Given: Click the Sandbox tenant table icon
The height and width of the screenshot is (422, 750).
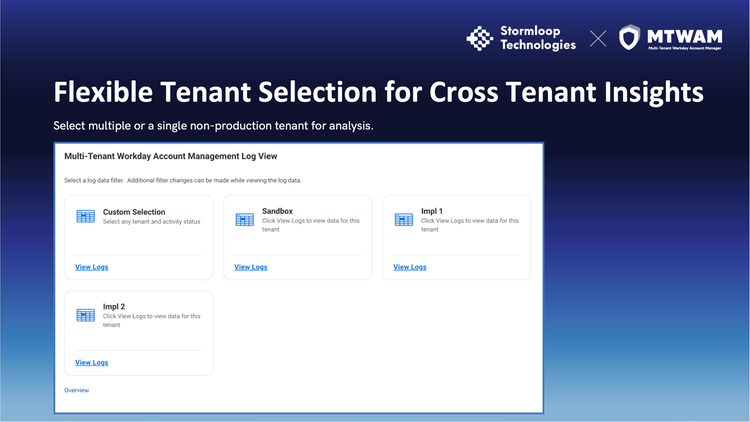Looking at the screenshot, I should (245, 219).
